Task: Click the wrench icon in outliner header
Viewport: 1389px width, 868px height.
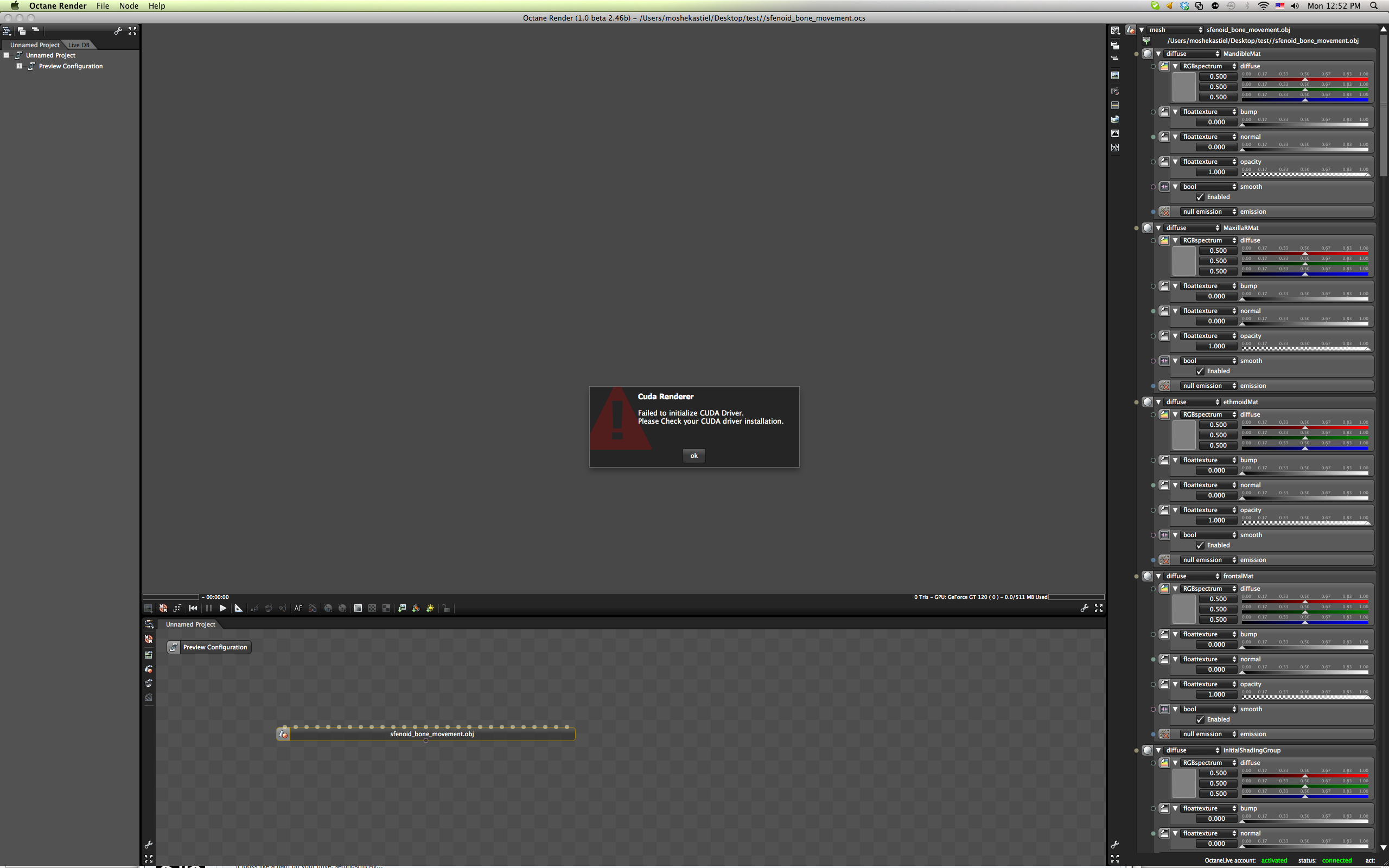Action: pos(118,31)
